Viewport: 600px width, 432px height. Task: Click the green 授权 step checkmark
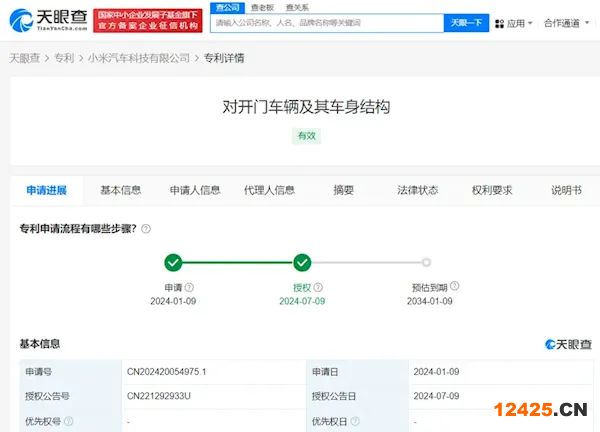[x=302, y=263]
